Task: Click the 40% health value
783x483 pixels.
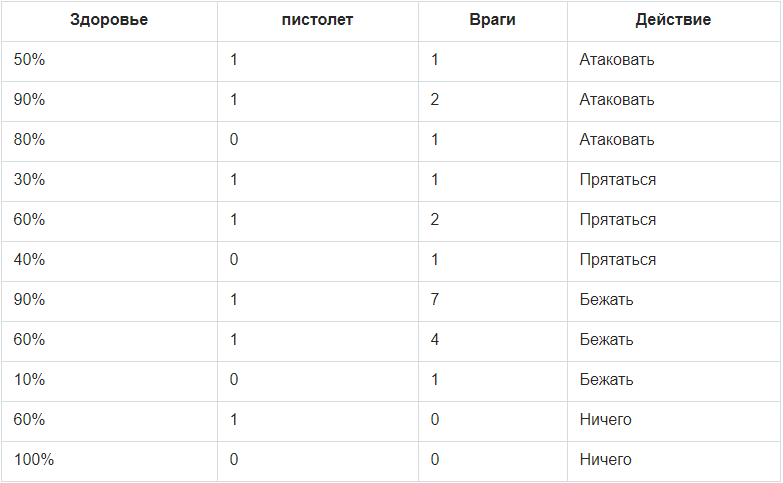Action: pyautogui.click(x=29, y=259)
